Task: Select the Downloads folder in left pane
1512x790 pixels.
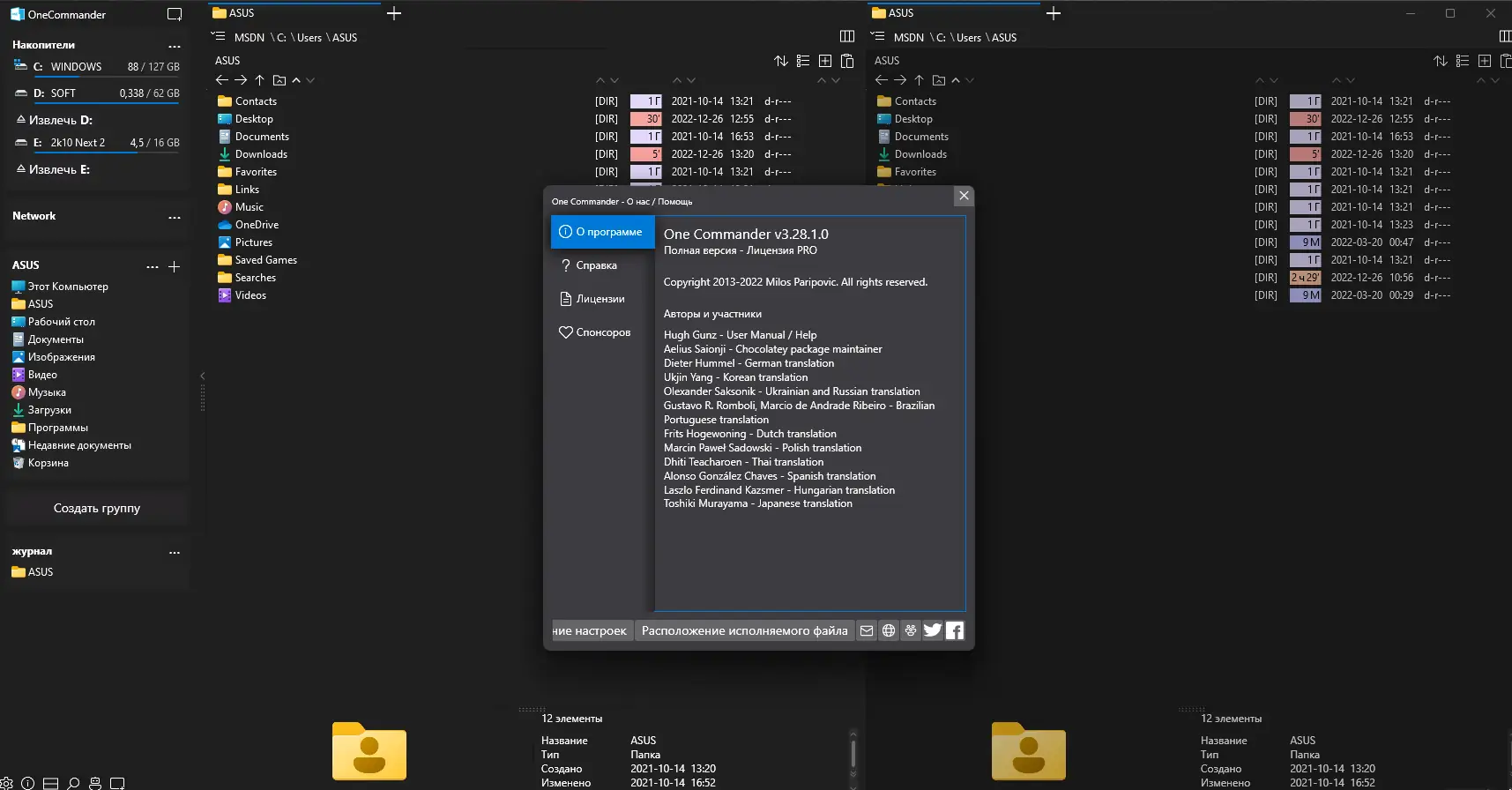Action: point(252,154)
